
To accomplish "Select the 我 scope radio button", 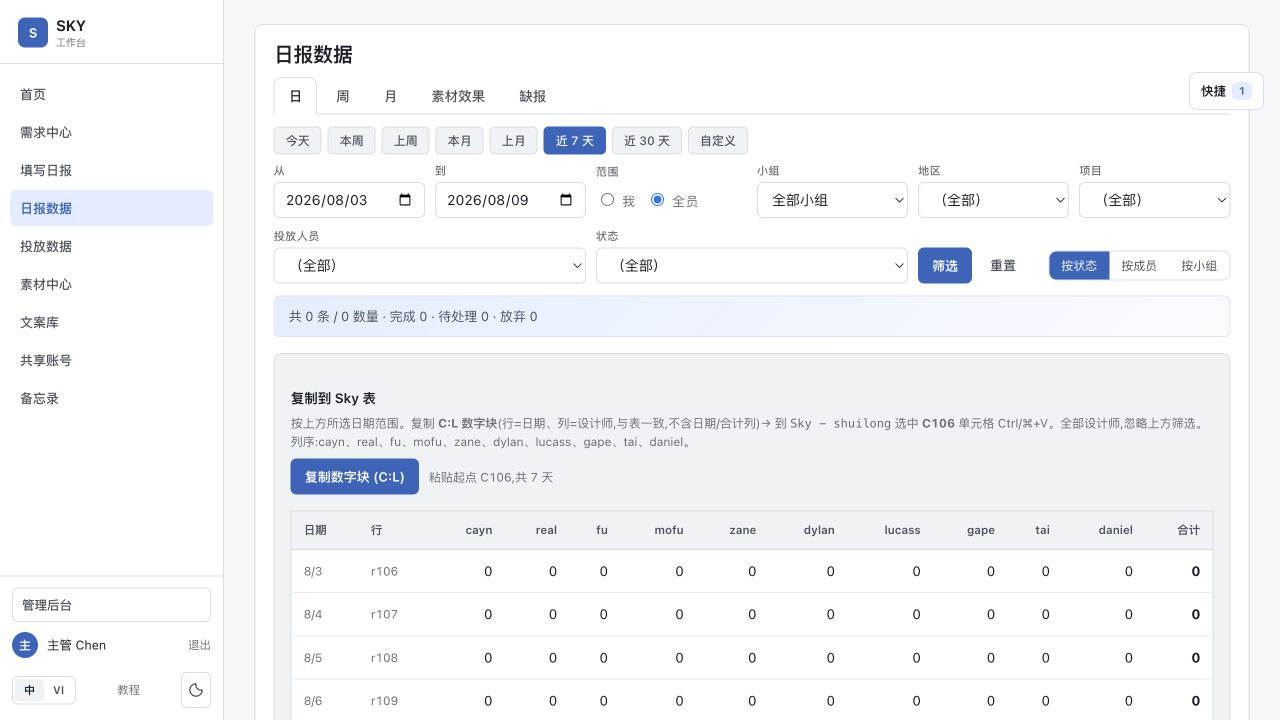I will tap(607, 200).
